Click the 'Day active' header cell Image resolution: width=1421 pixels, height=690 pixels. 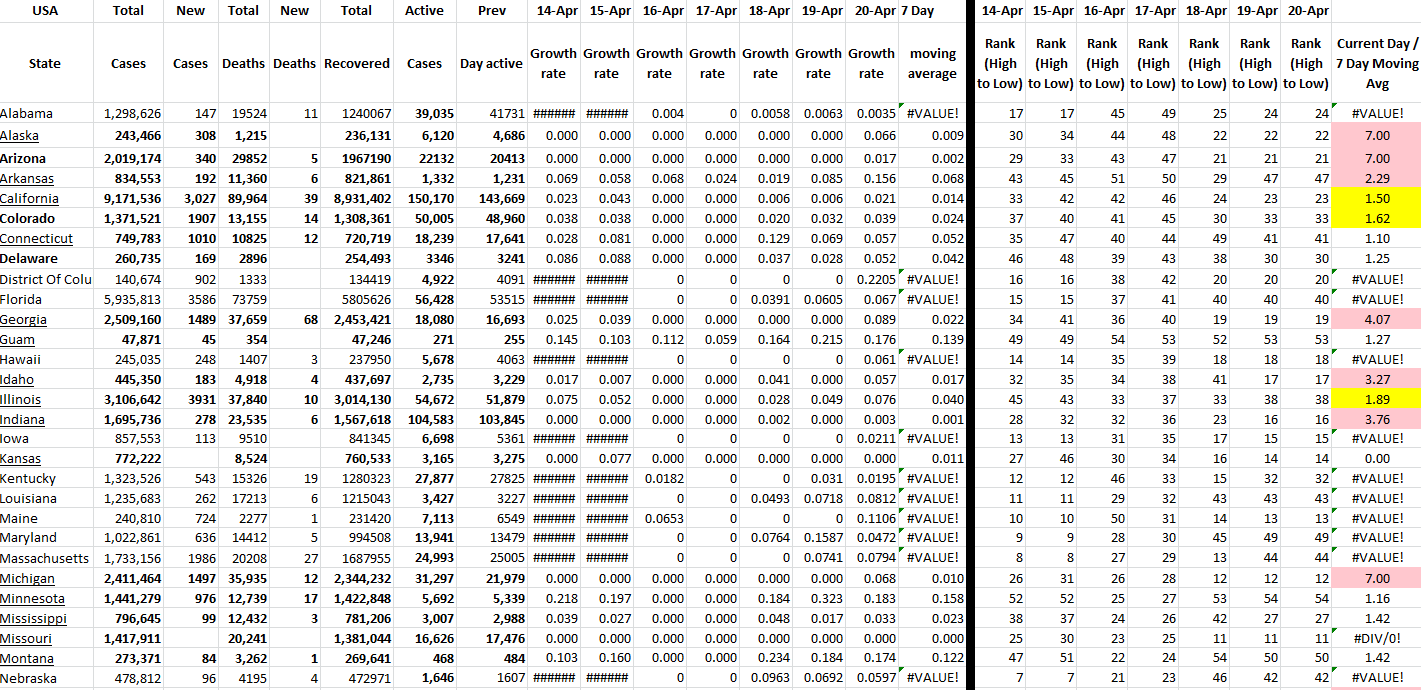click(x=491, y=63)
